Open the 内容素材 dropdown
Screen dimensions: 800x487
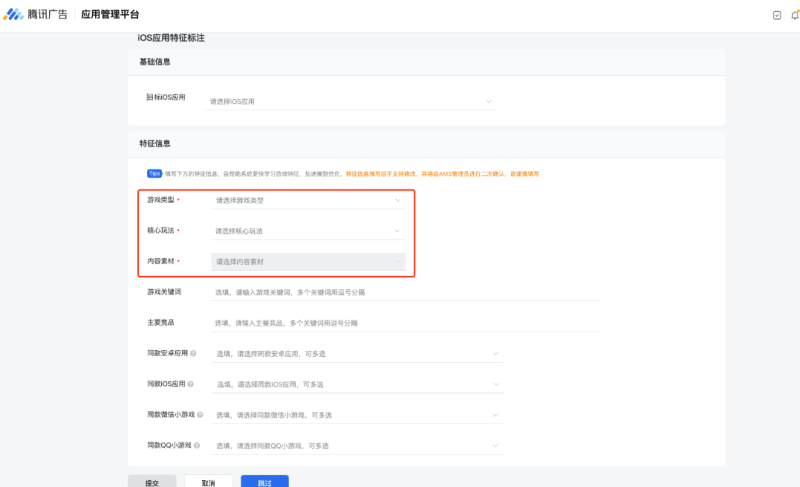coord(308,262)
